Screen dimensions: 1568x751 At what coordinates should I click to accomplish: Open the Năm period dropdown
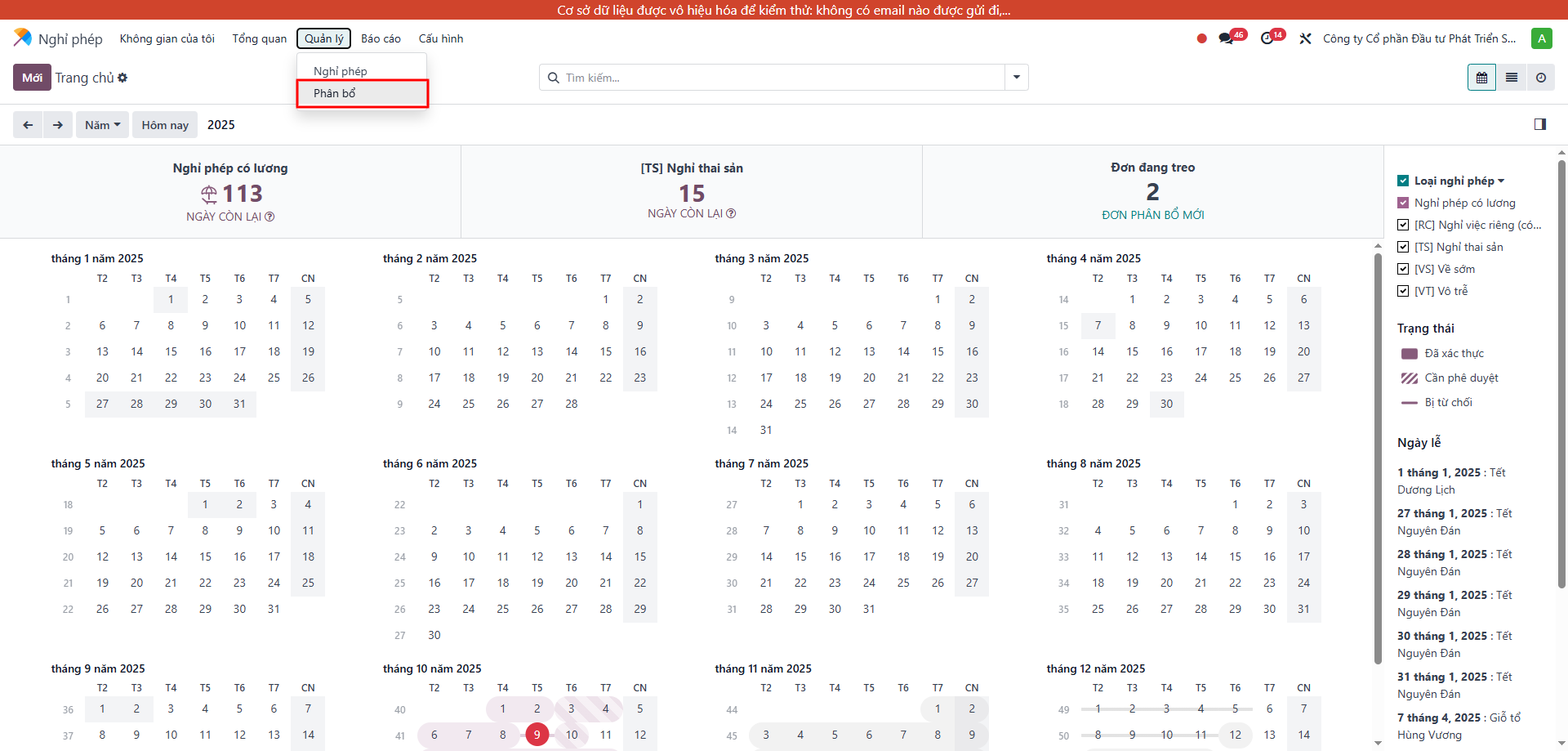pos(103,125)
